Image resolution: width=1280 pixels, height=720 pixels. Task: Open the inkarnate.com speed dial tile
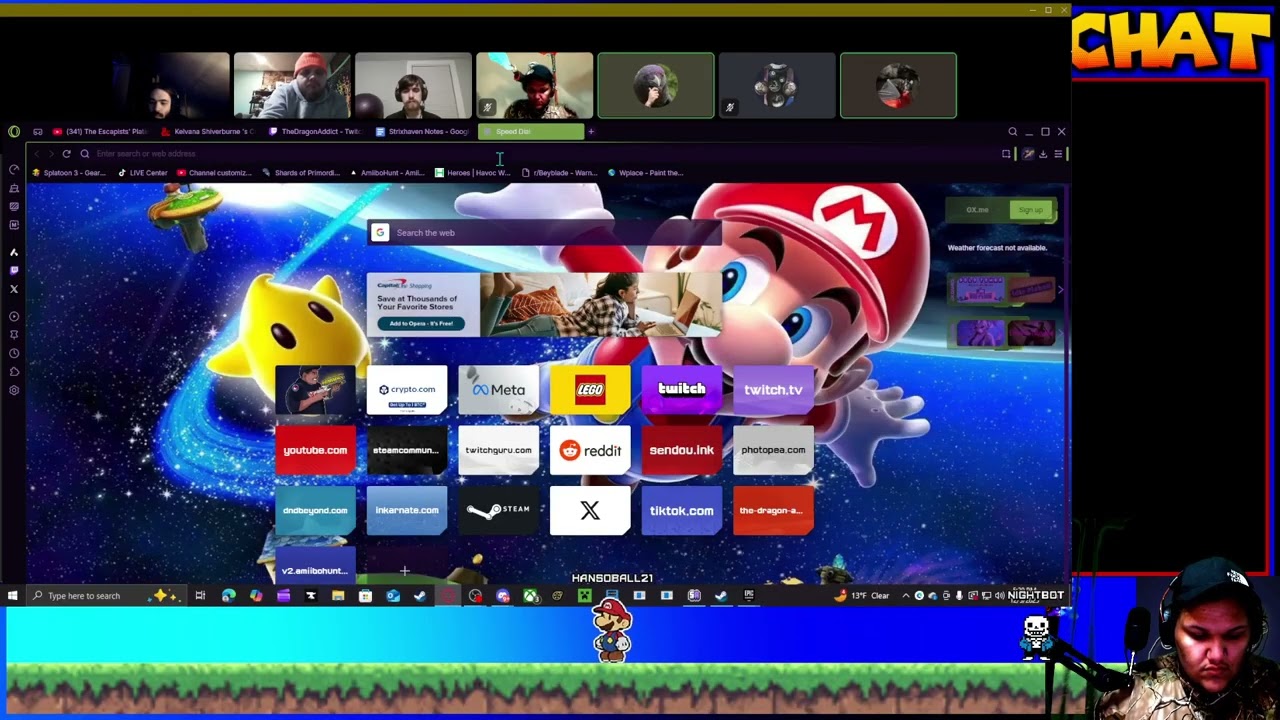[x=407, y=510]
